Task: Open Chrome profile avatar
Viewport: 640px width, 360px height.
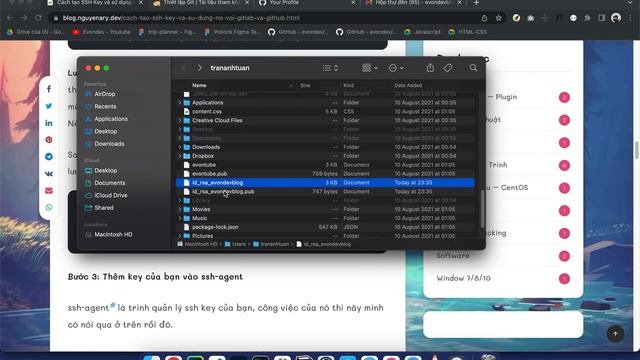Action: [x=616, y=18]
